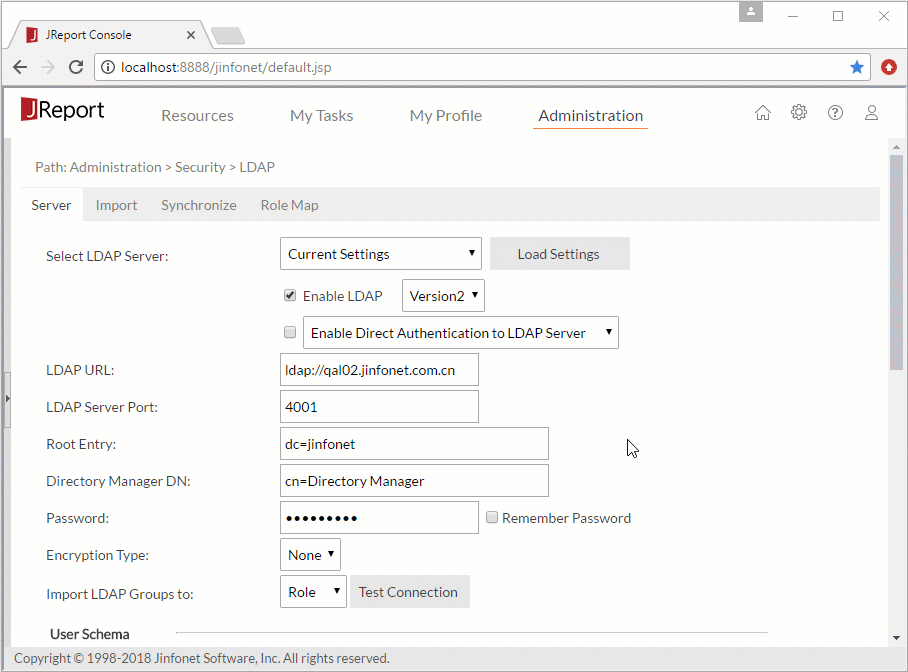
Task: Switch to the Synchronize tab
Action: pos(199,205)
